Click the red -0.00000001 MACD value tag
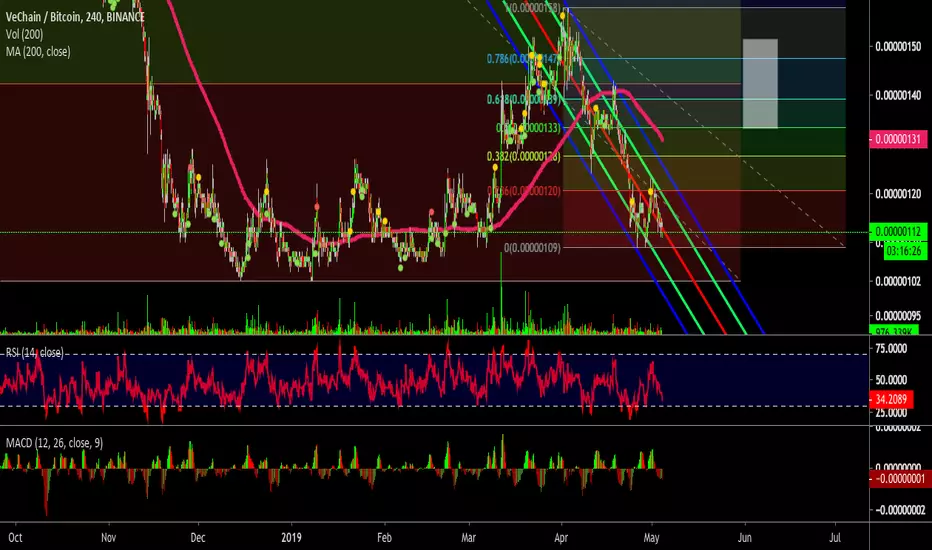This screenshot has height=550, width=932. click(898, 479)
